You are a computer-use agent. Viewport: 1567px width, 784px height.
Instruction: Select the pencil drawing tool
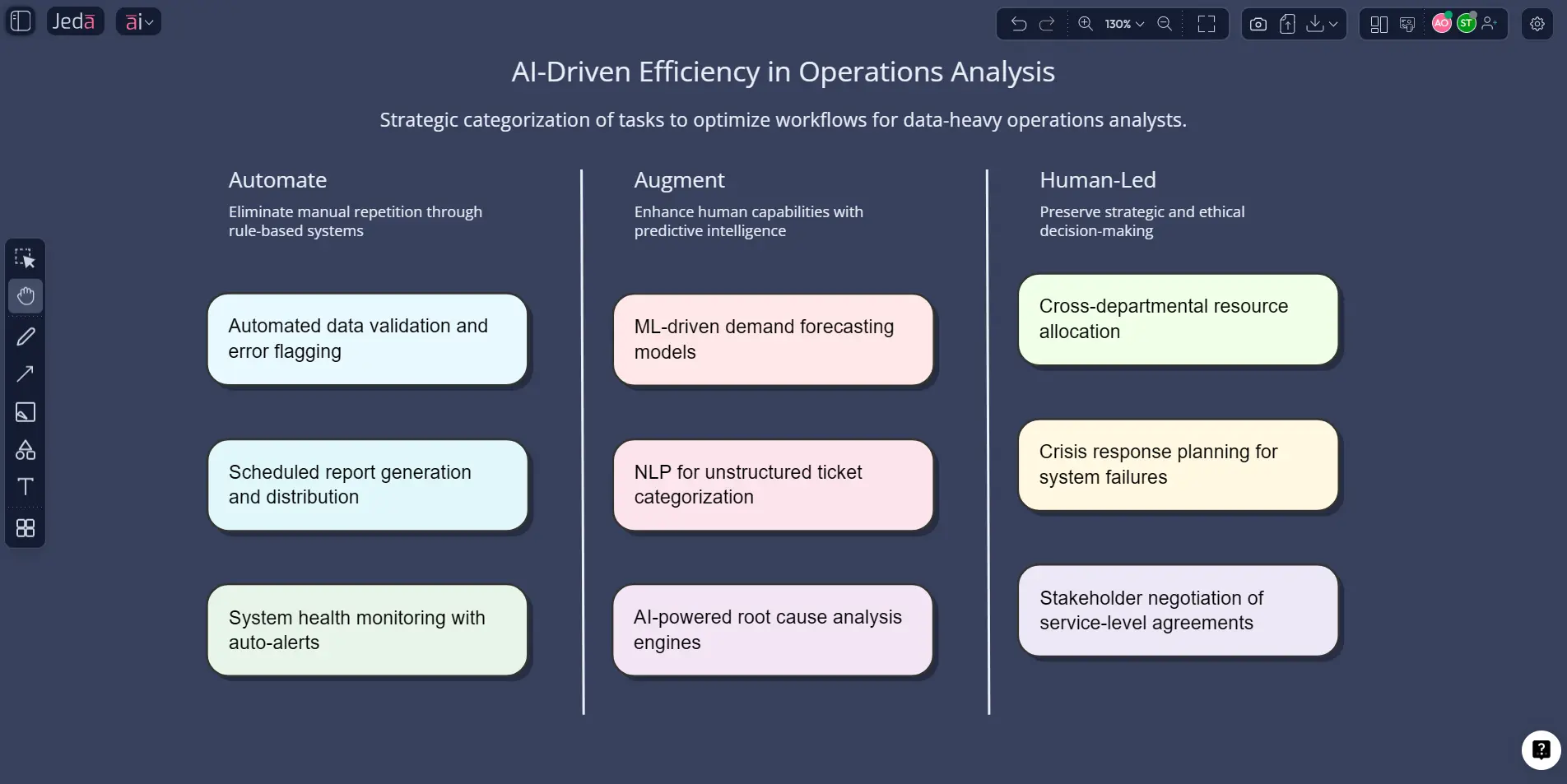pos(26,336)
